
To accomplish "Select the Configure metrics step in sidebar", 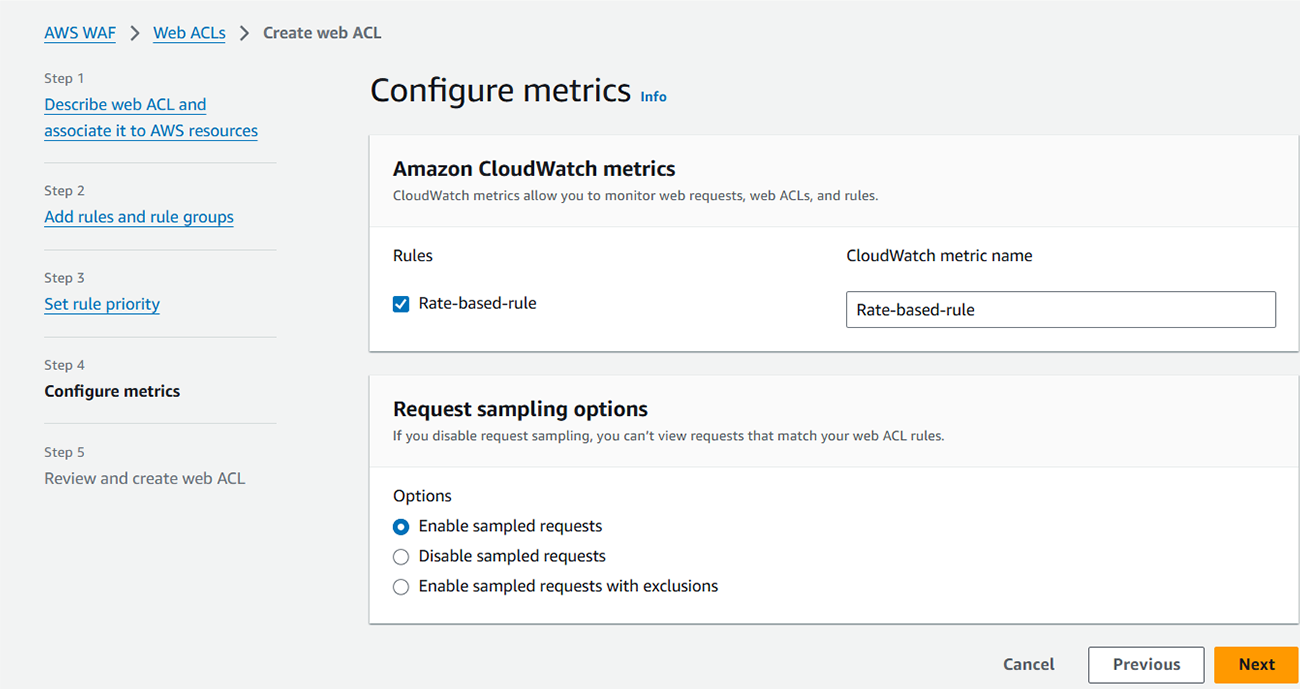I will coord(112,391).
